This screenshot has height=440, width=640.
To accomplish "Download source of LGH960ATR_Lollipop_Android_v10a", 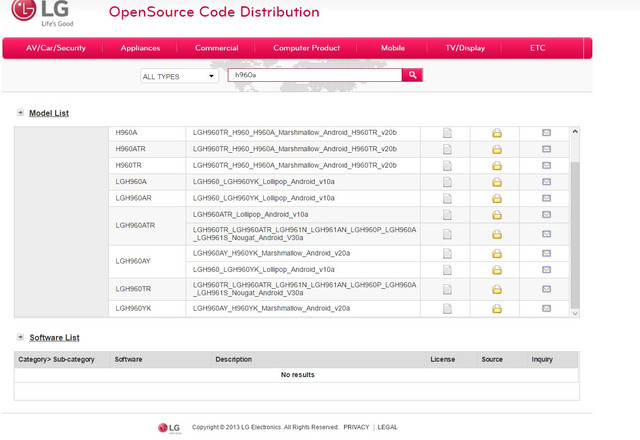I will click(497, 215).
